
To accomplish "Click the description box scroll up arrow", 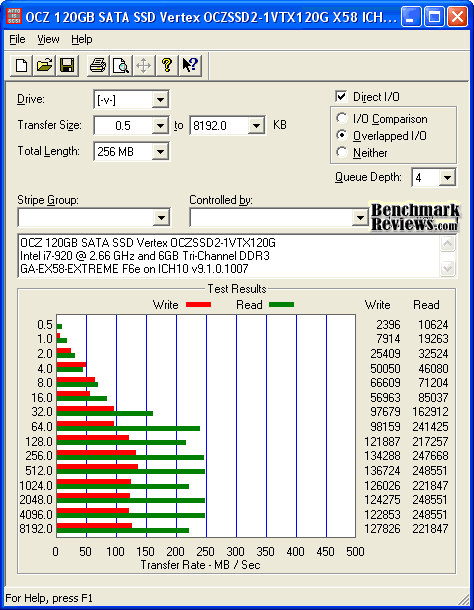I will 448,244.
